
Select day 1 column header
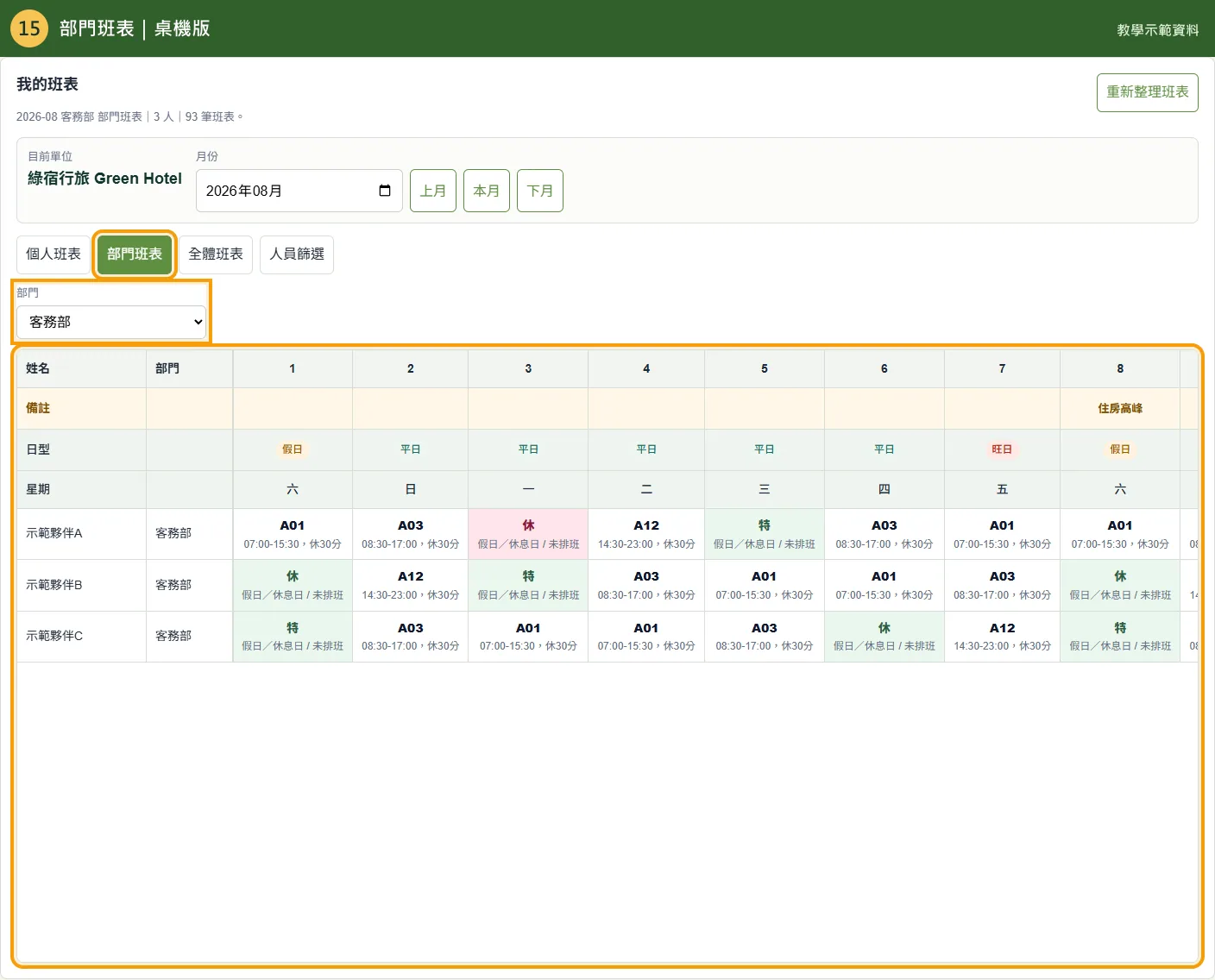pos(293,368)
